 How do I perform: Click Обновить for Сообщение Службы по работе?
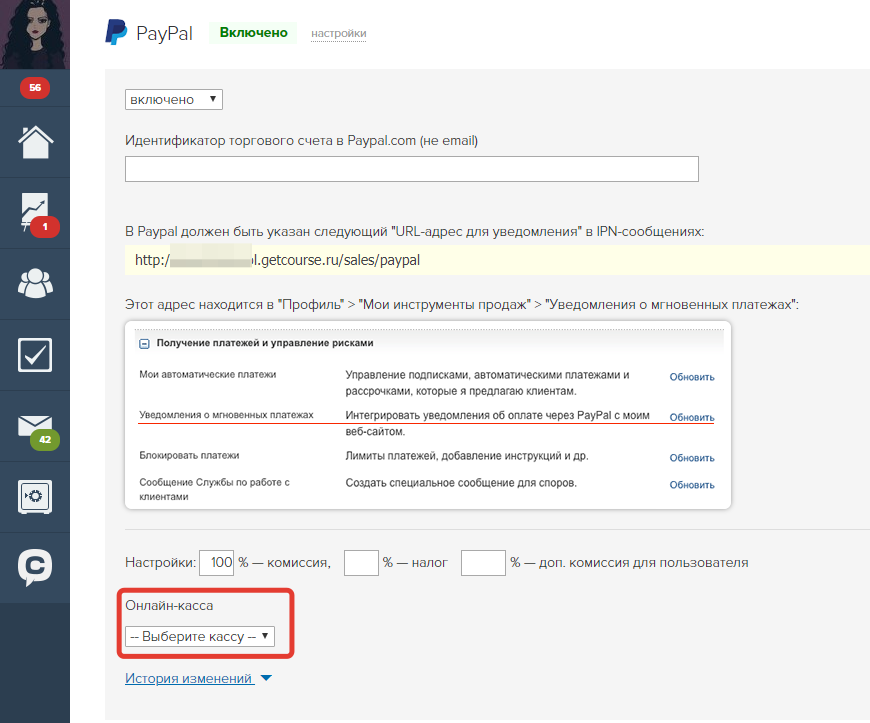(692, 485)
